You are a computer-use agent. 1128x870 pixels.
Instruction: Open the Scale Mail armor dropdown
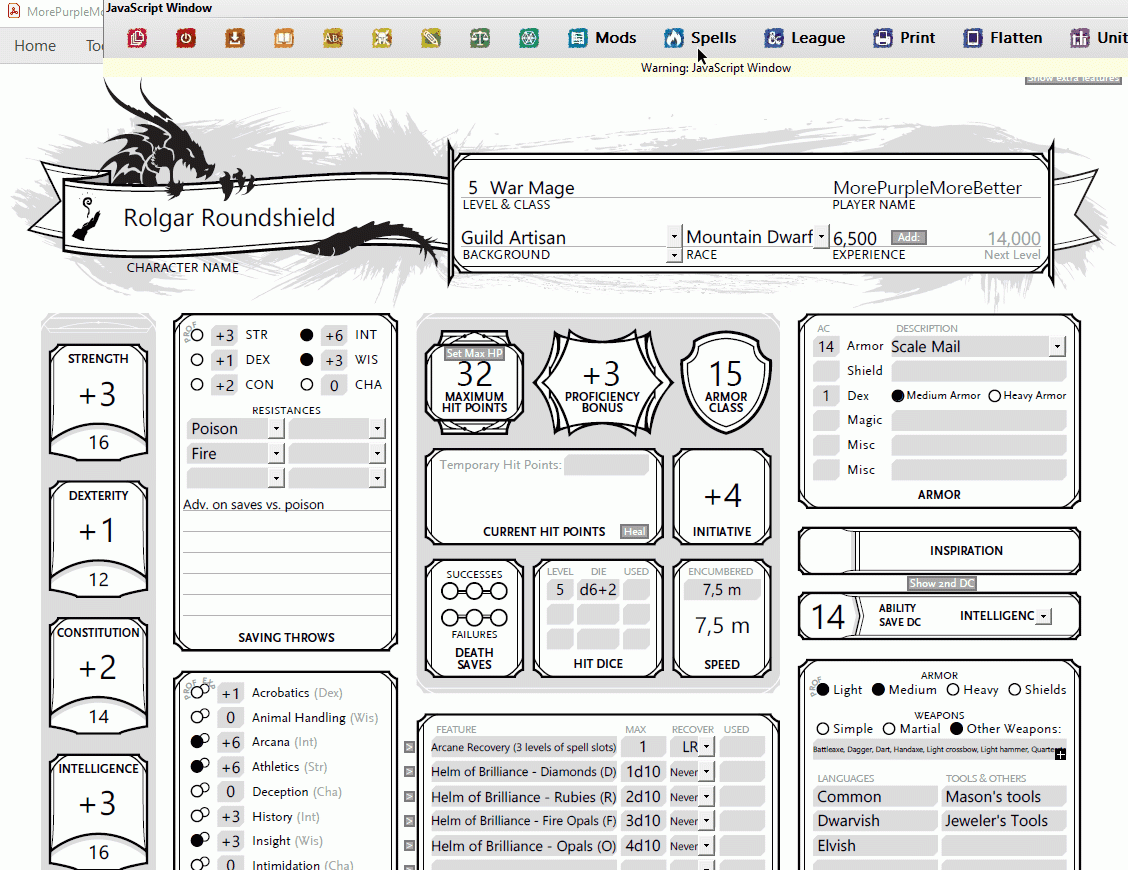point(1057,346)
